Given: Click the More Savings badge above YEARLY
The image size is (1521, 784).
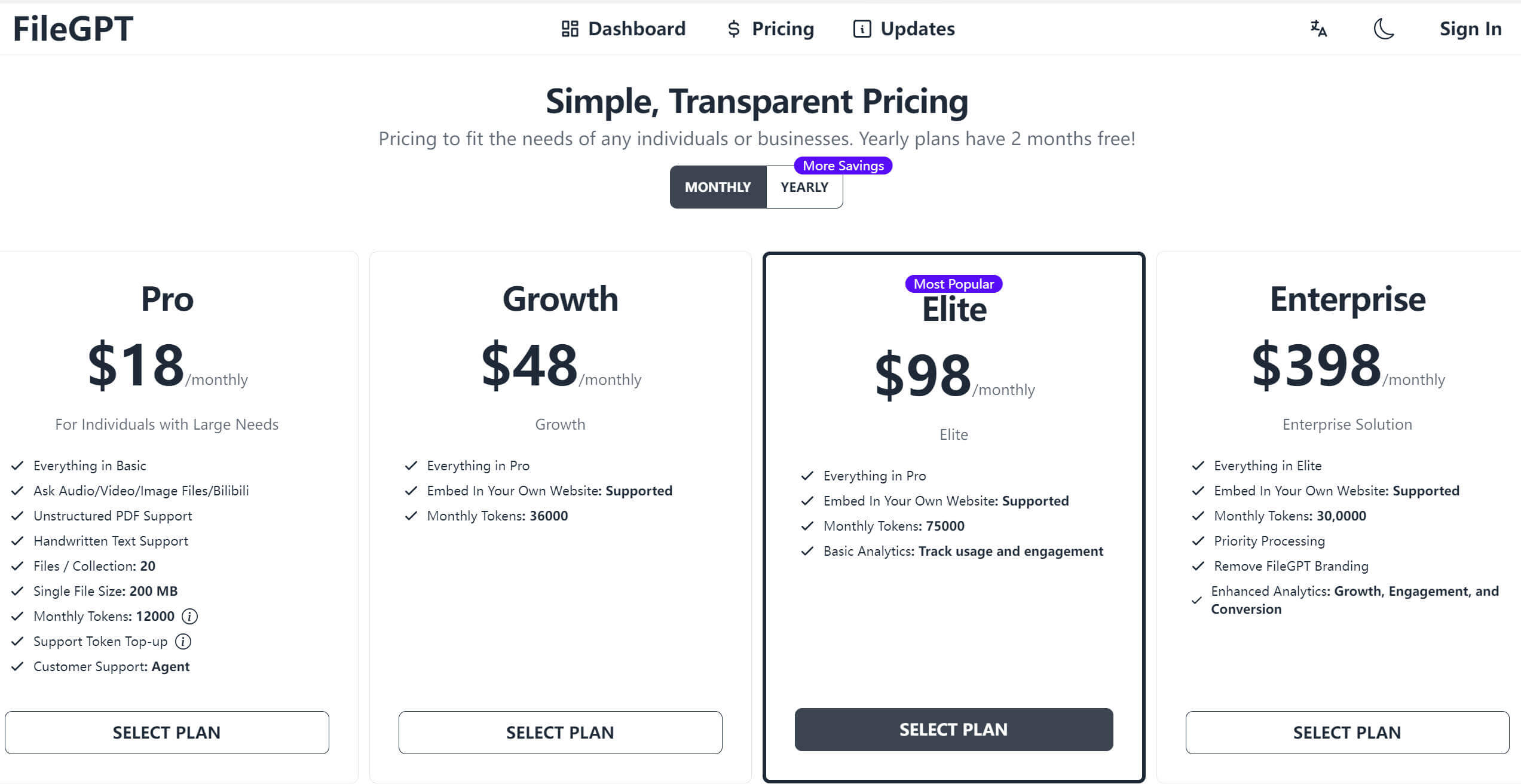Looking at the screenshot, I should (x=843, y=166).
